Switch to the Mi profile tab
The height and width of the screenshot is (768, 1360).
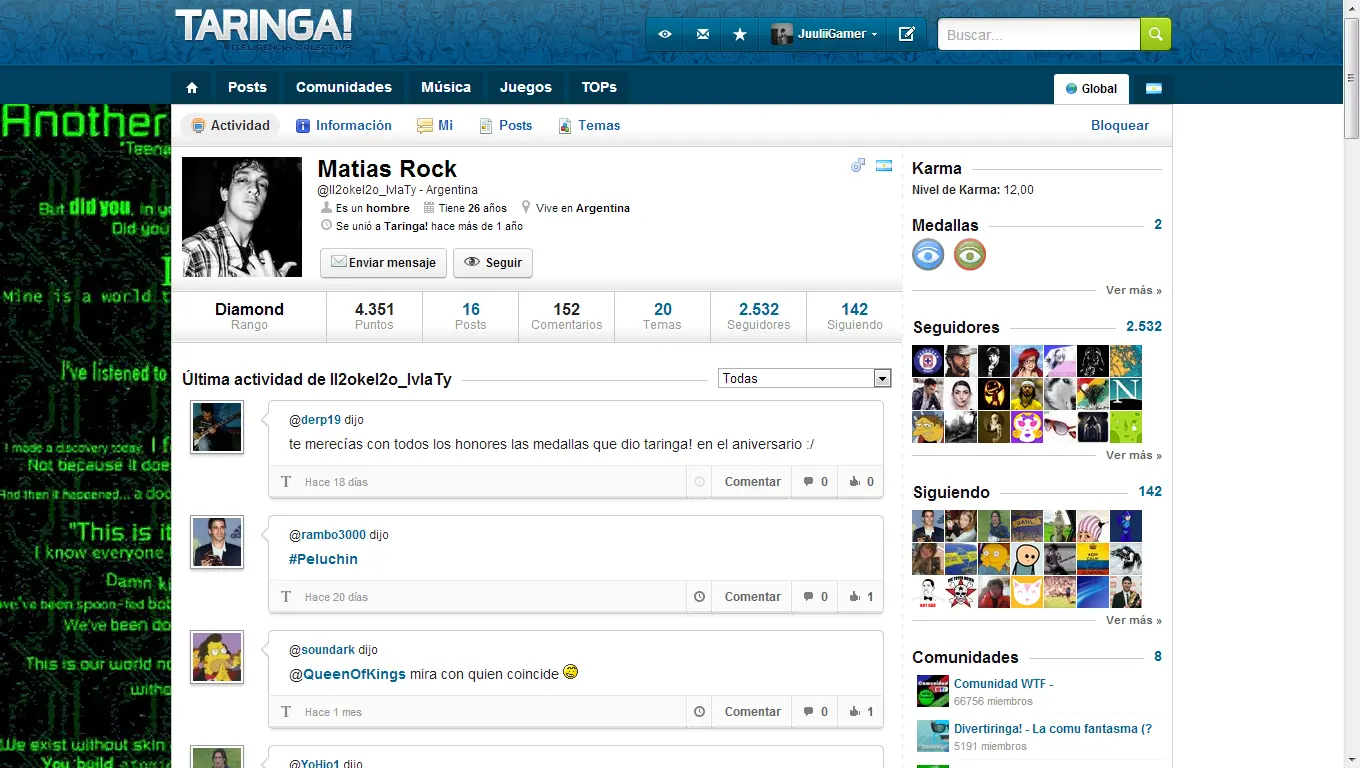435,126
